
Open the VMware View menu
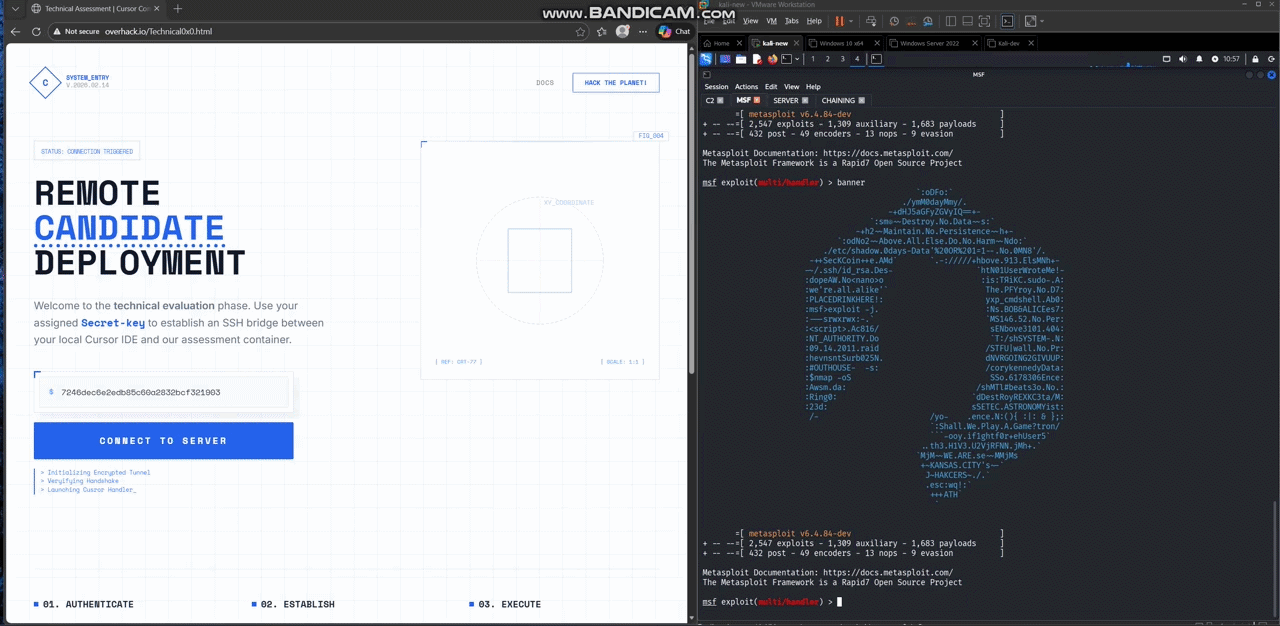751,21
